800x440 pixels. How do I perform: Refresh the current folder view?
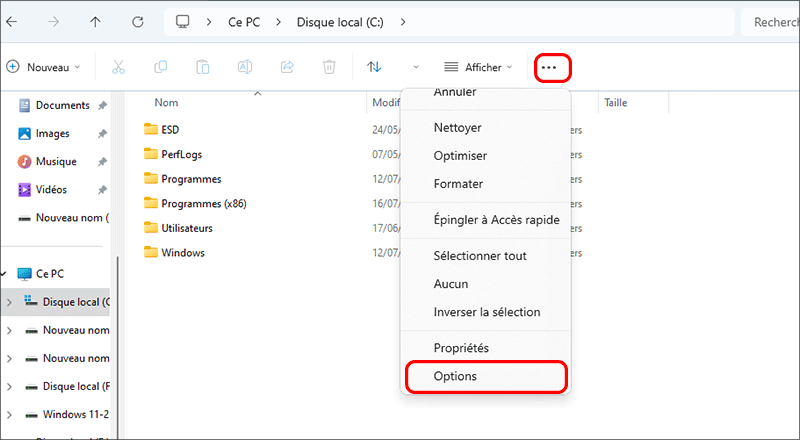click(138, 22)
